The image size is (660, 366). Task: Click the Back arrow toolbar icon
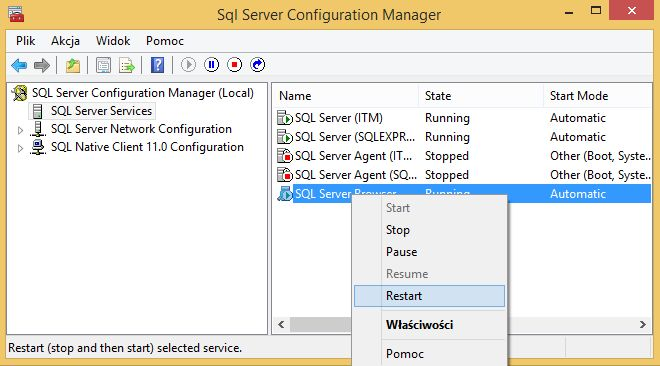point(19,65)
